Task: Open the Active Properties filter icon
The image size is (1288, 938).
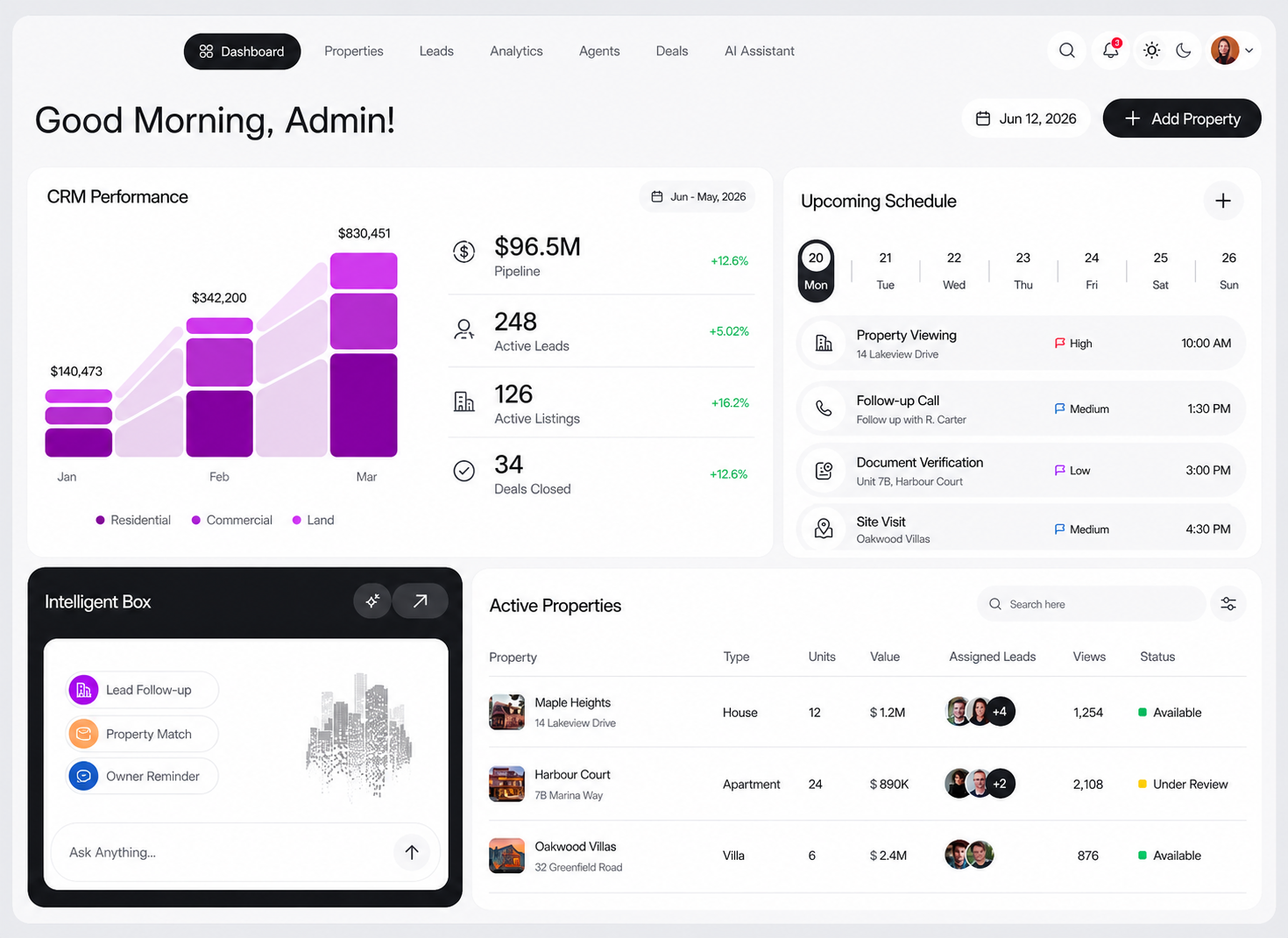Action: click(1228, 604)
